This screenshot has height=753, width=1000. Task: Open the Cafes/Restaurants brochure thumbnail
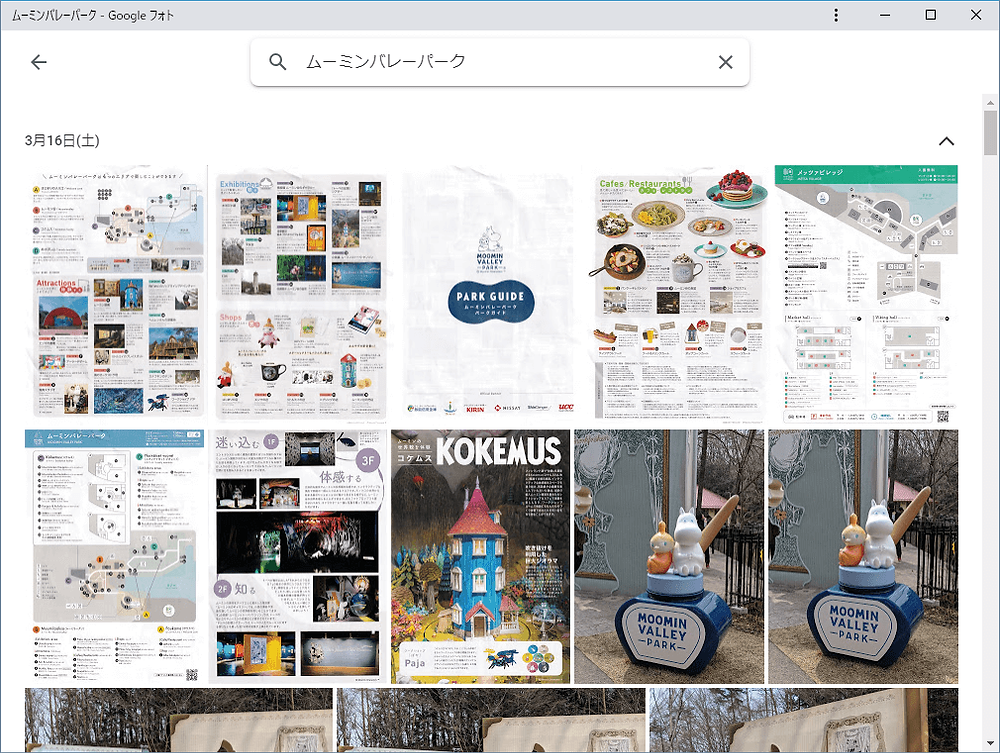tap(680, 295)
